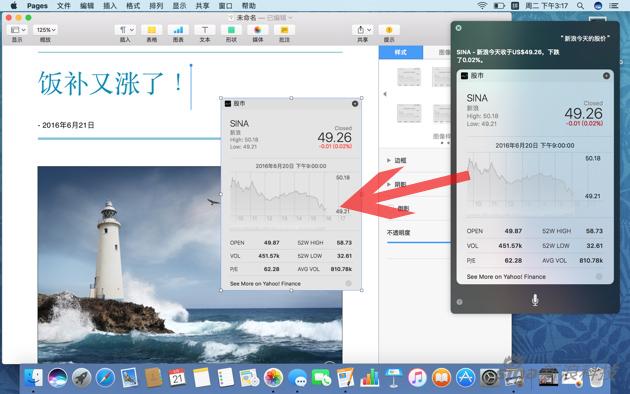Image resolution: width=630 pixels, height=394 pixels.
Task: Select the 样式 tab in format panel
Action: pos(401,52)
